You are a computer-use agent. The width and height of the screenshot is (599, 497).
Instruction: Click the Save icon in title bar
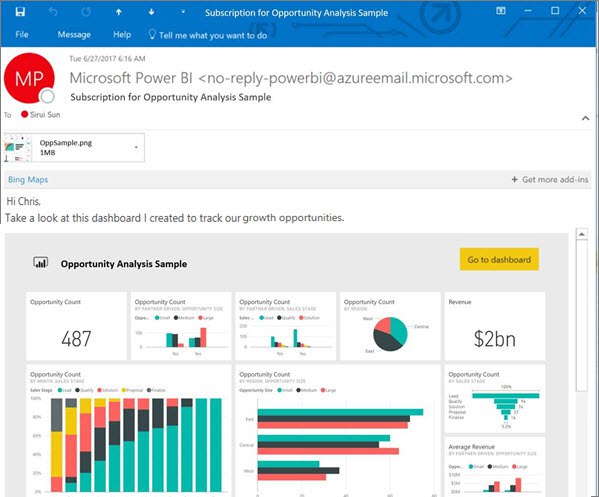20,12
